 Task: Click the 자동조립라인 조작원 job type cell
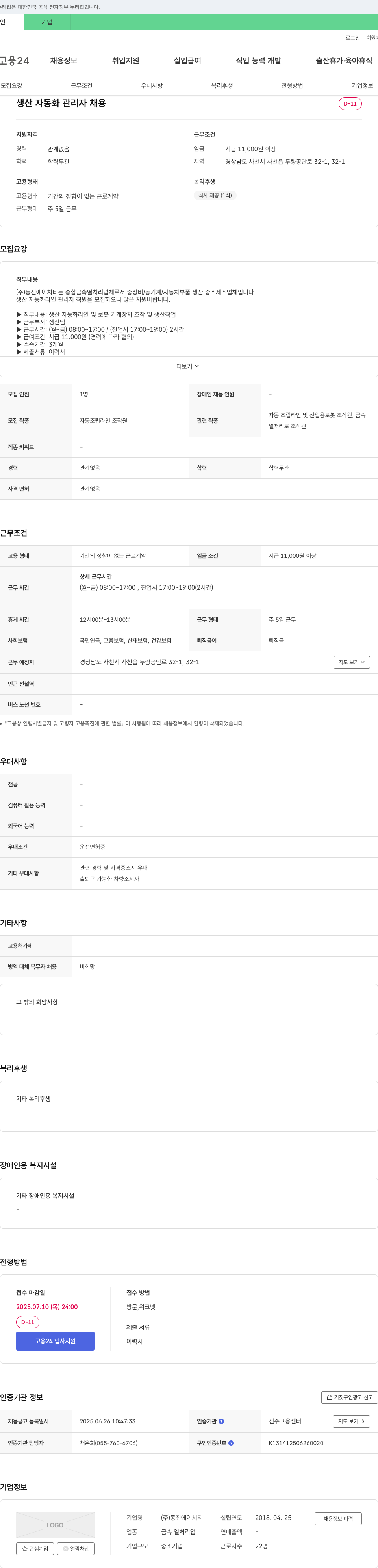click(104, 421)
